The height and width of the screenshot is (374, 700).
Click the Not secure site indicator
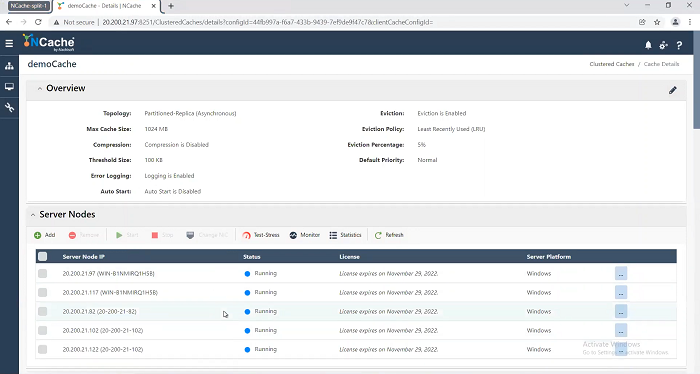pos(74,22)
